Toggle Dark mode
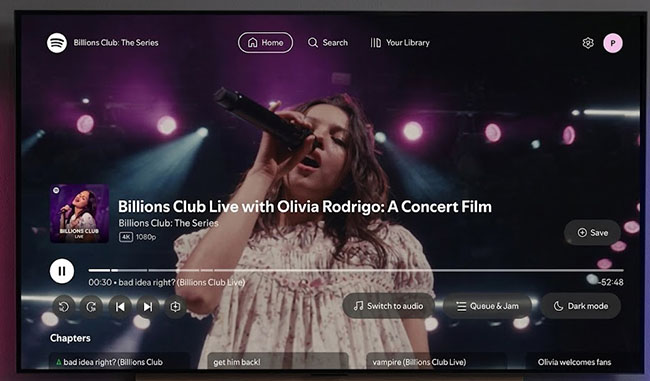The image size is (650, 381). pos(581,306)
